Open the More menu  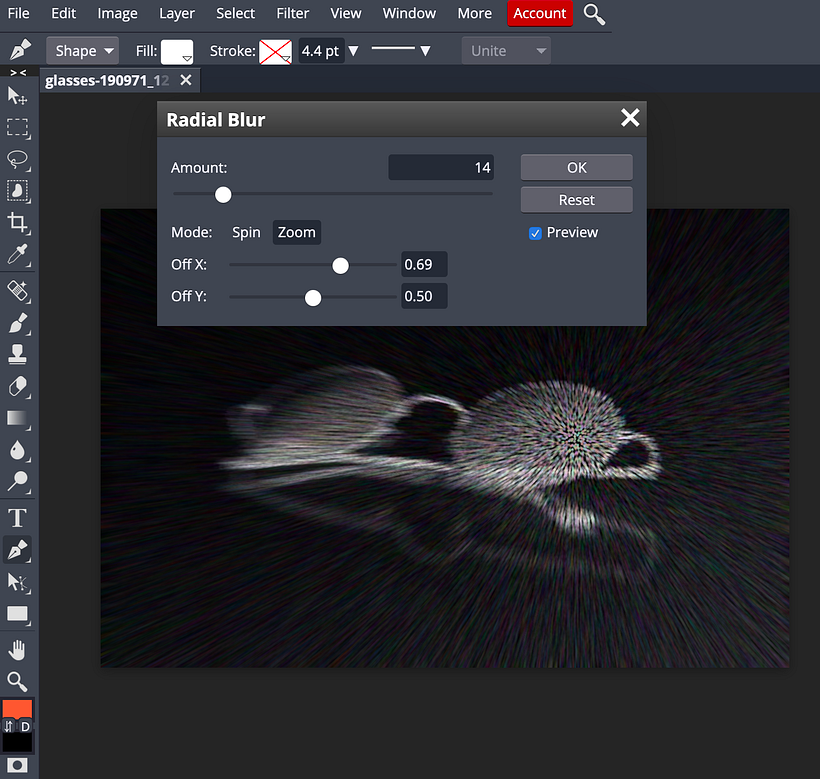coord(474,13)
